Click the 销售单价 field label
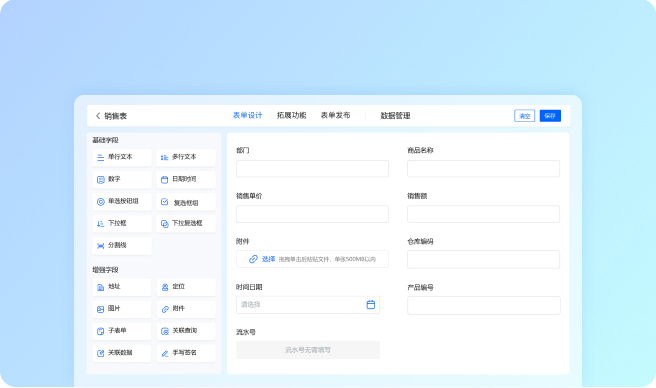656x388 pixels. click(x=249, y=196)
